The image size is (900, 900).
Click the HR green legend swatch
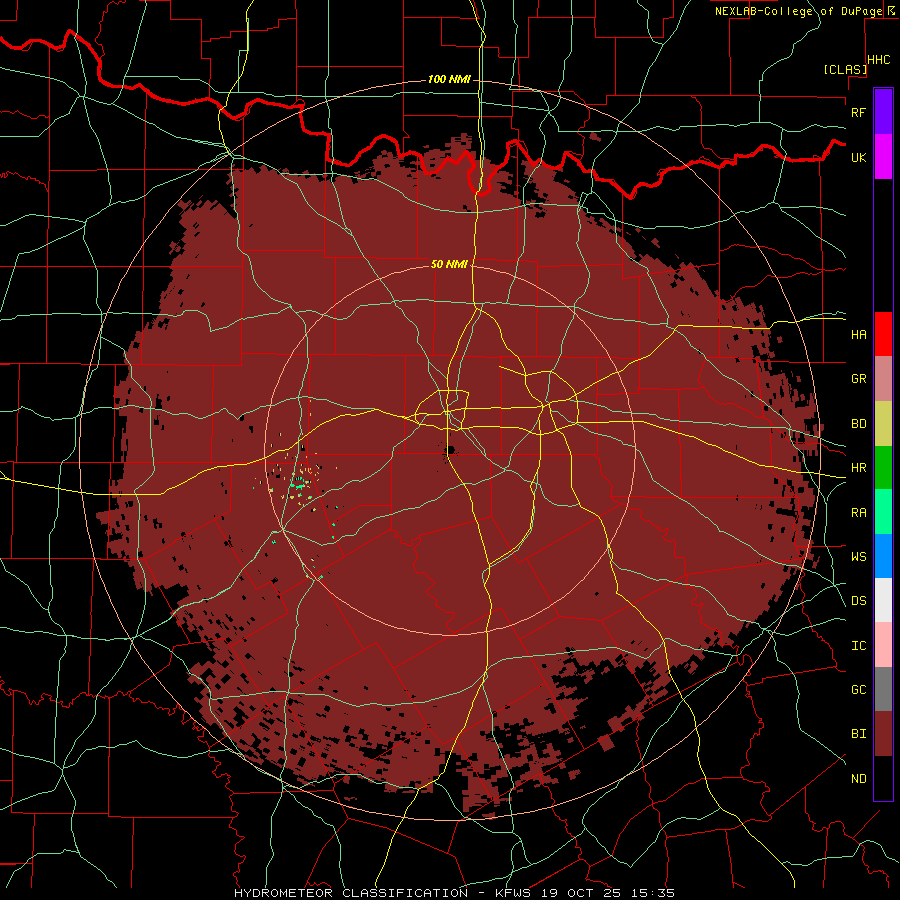point(883,467)
